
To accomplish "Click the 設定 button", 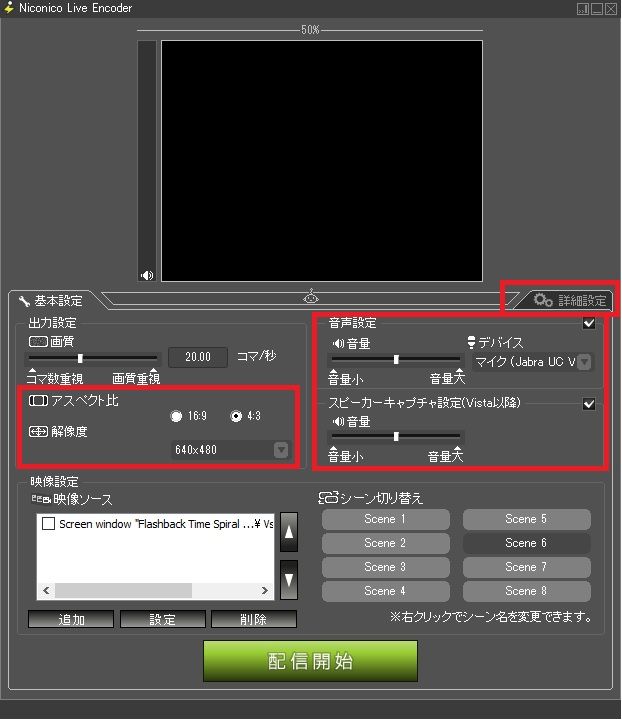I will click(x=163, y=619).
